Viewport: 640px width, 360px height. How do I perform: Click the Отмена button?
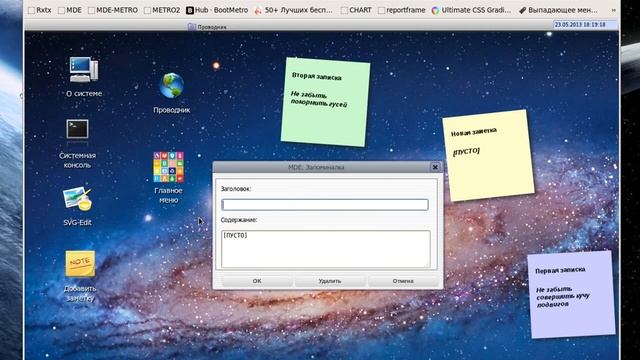pos(403,281)
